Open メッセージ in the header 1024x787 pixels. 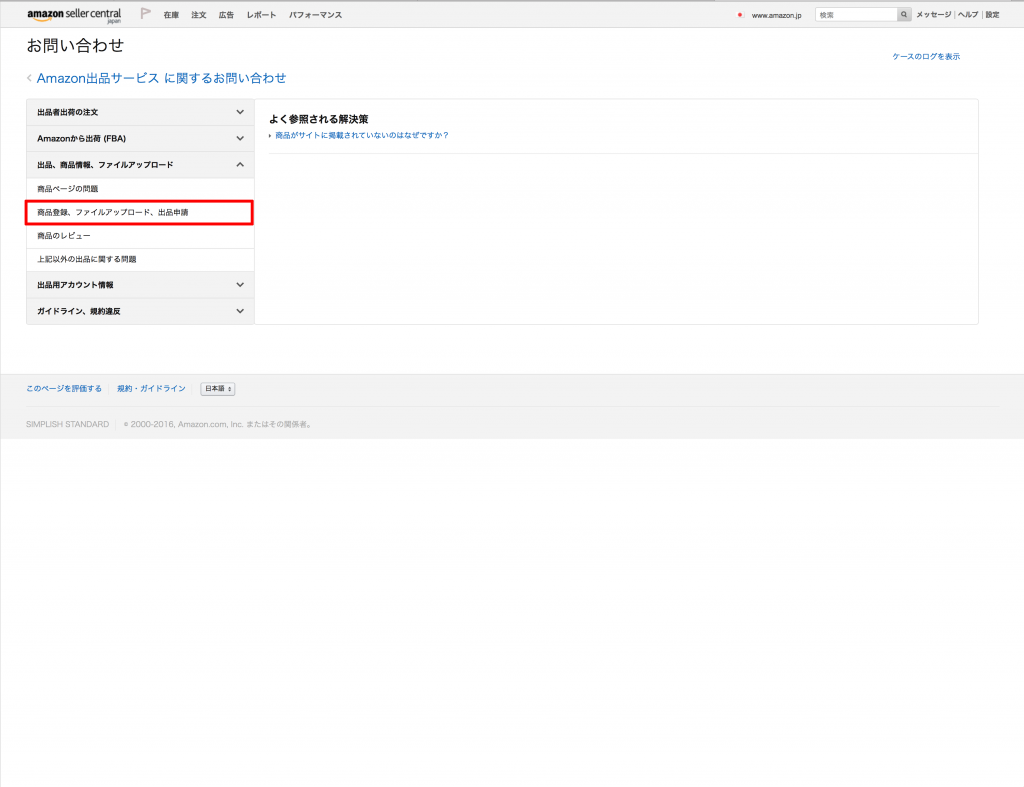[x=933, y=14]
